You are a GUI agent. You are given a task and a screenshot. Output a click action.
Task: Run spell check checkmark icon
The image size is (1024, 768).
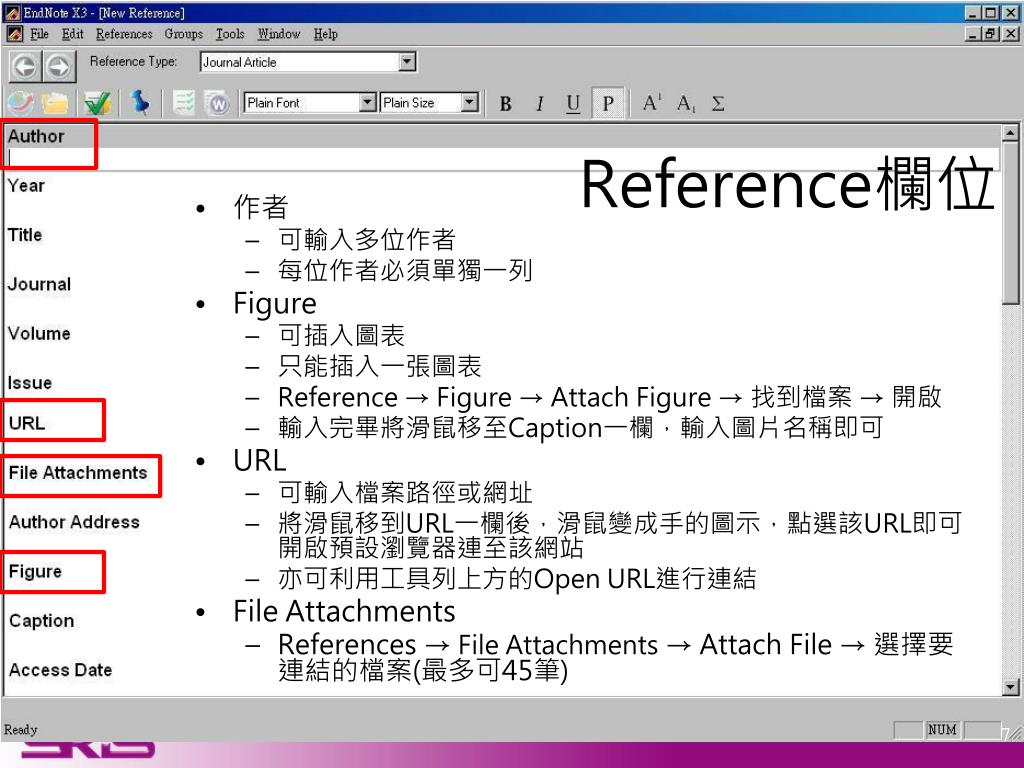point(97,103)
